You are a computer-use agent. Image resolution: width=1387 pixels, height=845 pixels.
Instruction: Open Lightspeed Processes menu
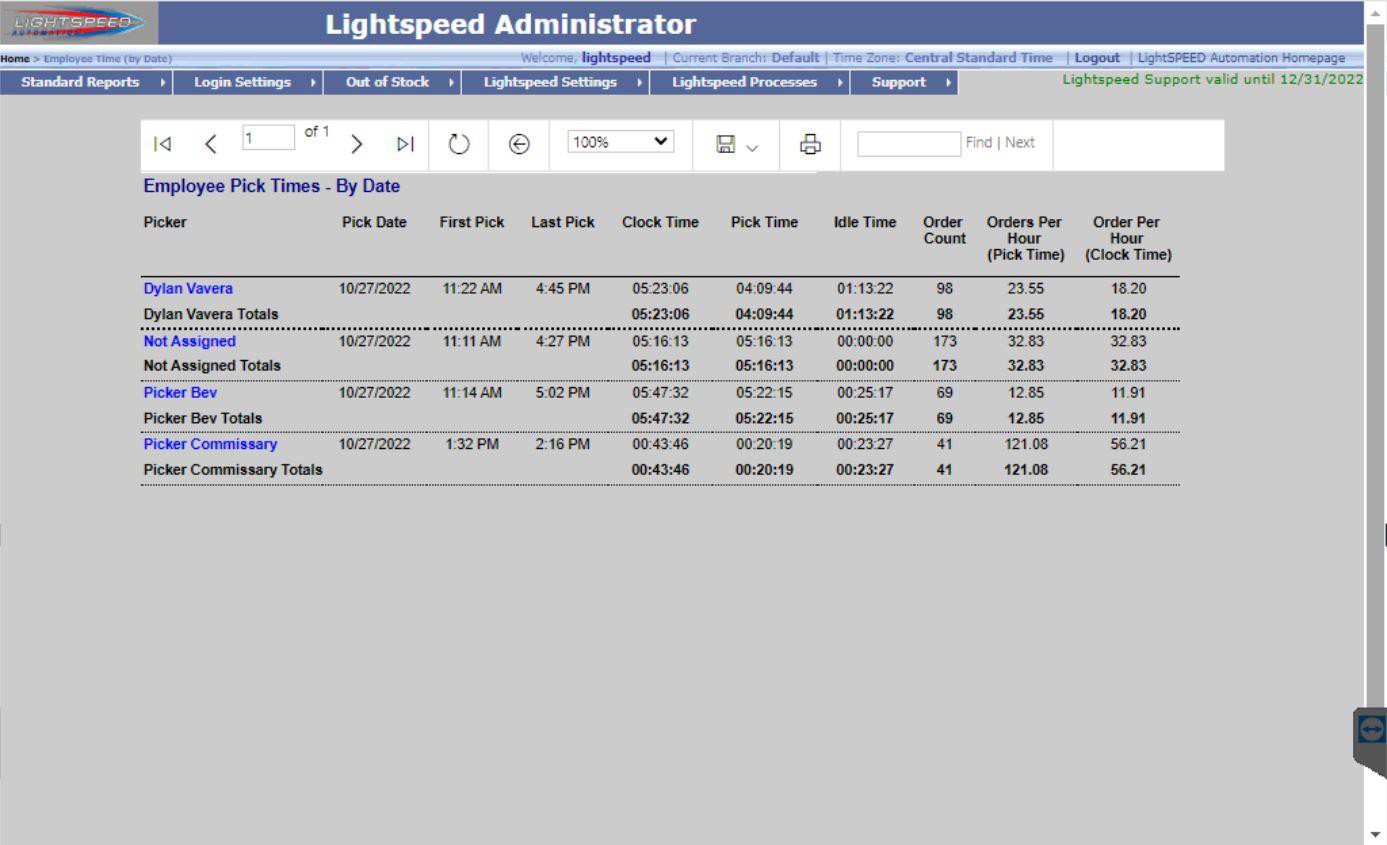pyautogui.click(x=751, y=82)
